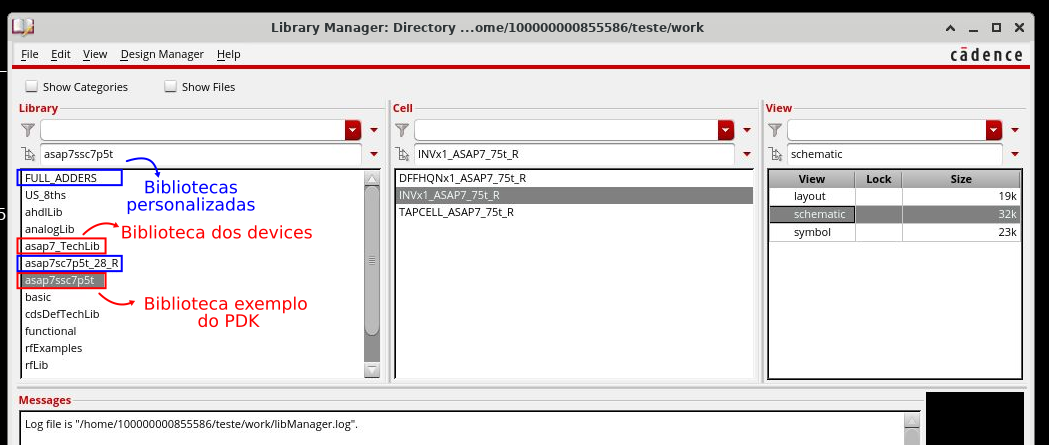Select the asap7_TechLib library

(62, 246)
